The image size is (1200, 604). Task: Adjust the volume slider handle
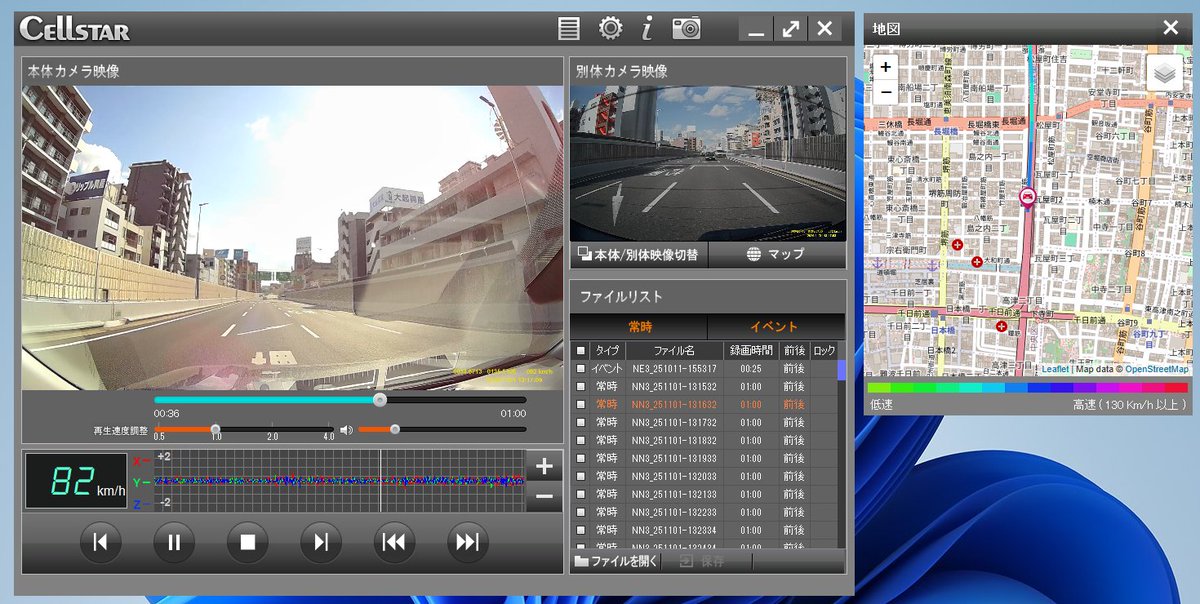(395, 429)
